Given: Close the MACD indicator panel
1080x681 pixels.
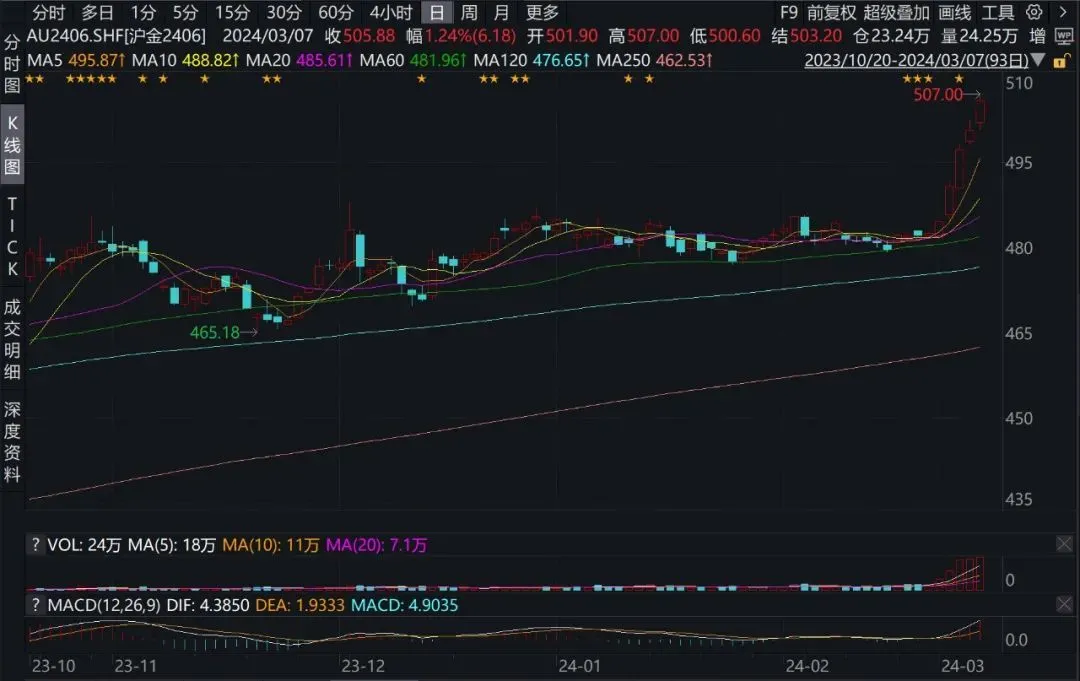Looking at the screenshot, I should [x=1063, y=605].
